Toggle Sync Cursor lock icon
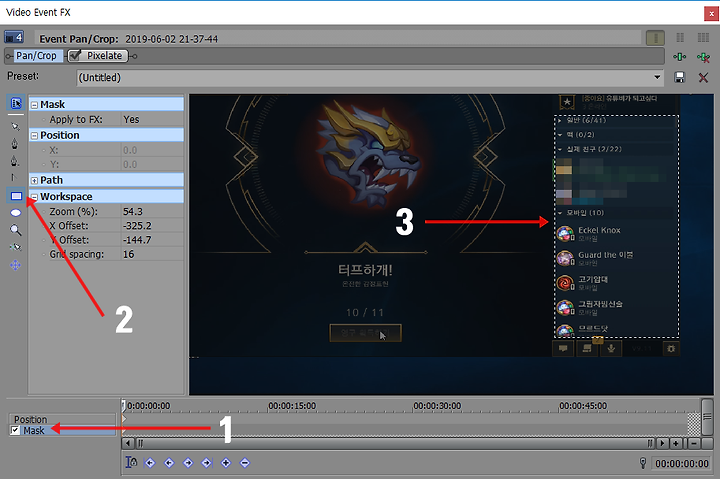This screenshot has width=720, height=479. [131, 462]
